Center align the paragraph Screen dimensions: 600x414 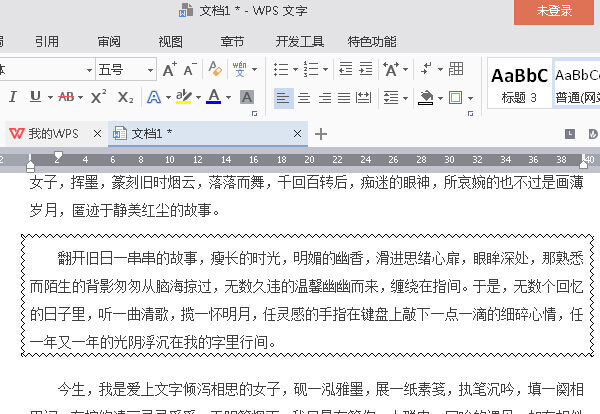pyautogui.click(x=304, y=97)
